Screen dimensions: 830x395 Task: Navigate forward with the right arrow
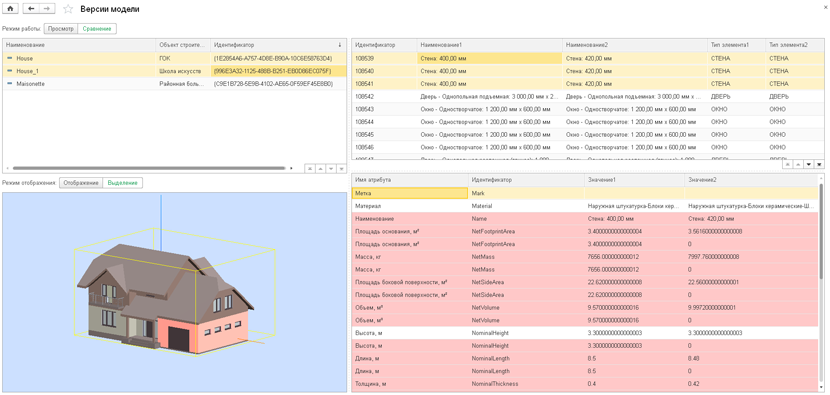(x=47, y=9)
